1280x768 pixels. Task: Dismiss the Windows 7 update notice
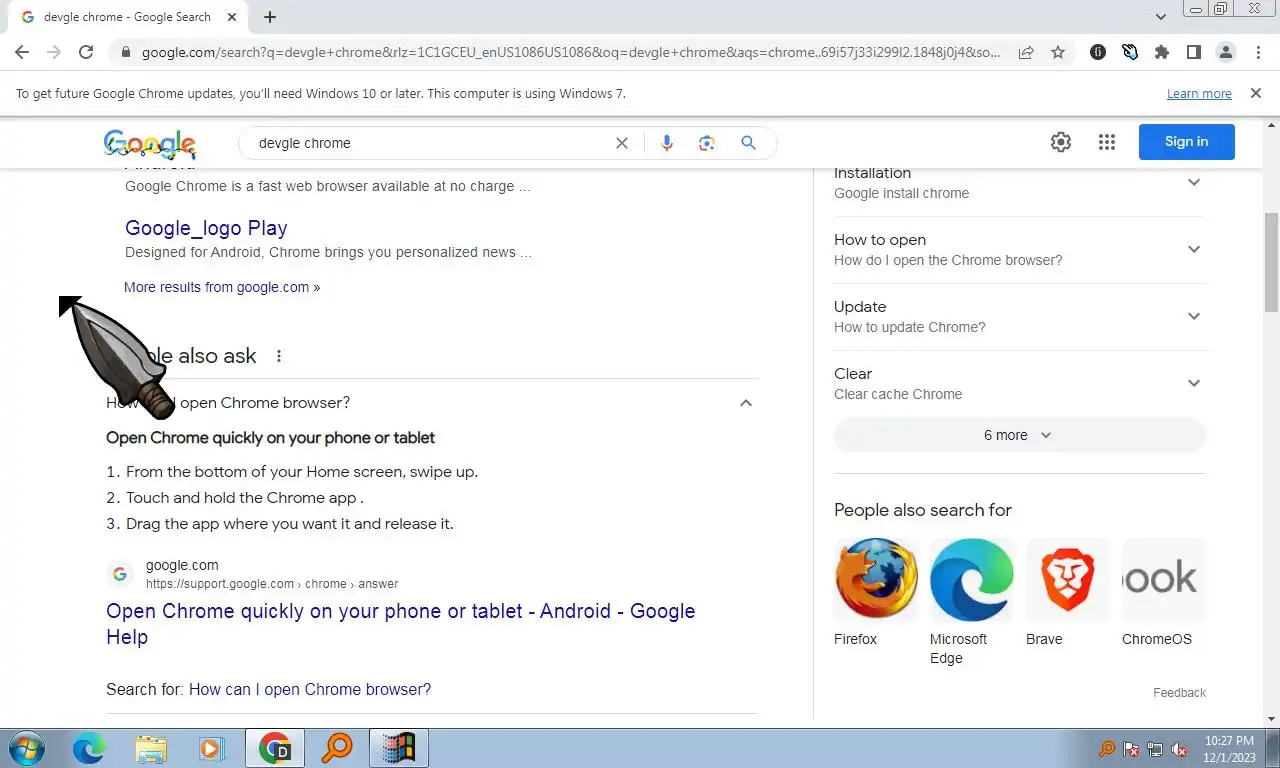pyautogui.click(x=1255, y=93)
